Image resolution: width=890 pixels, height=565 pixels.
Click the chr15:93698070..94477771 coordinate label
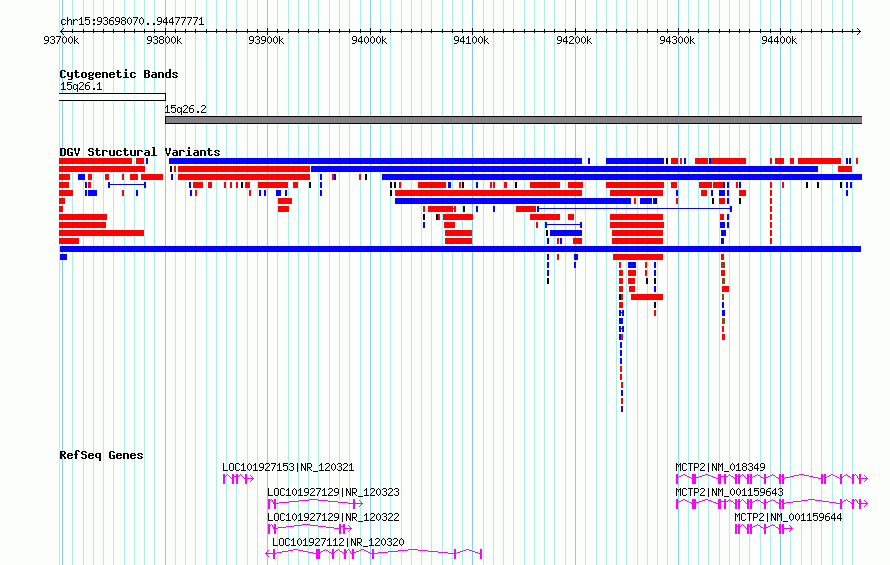pyautogui.click(x=132, y=22)
